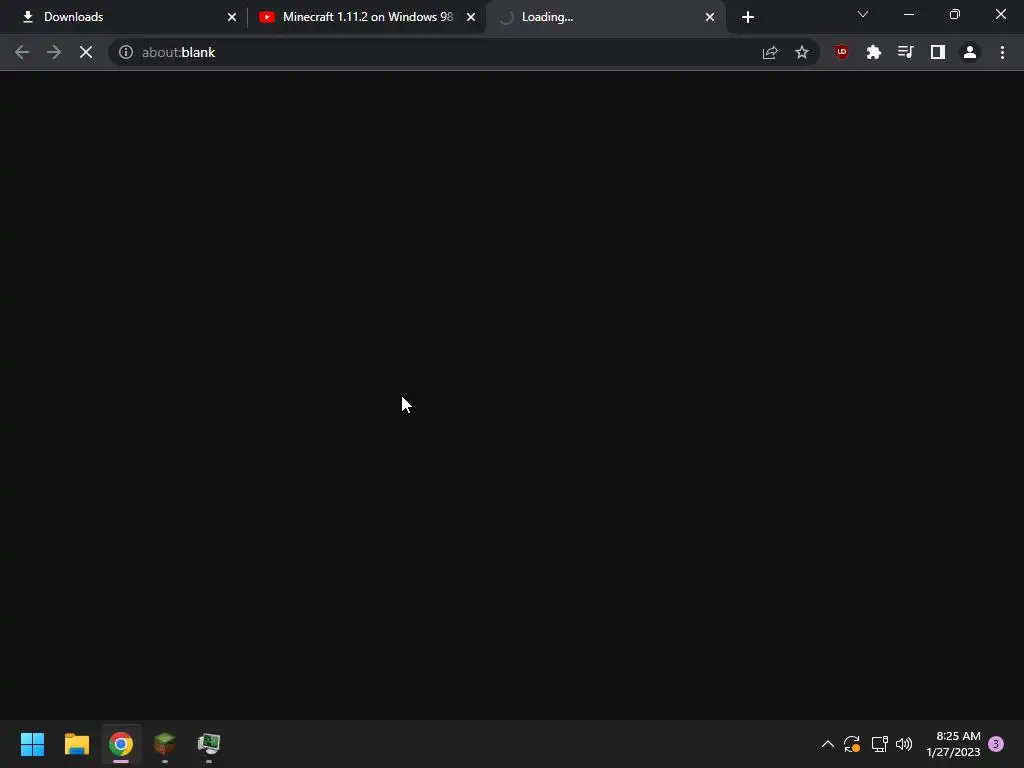Close the Minecraft YouTube tab

coord(471,17)
